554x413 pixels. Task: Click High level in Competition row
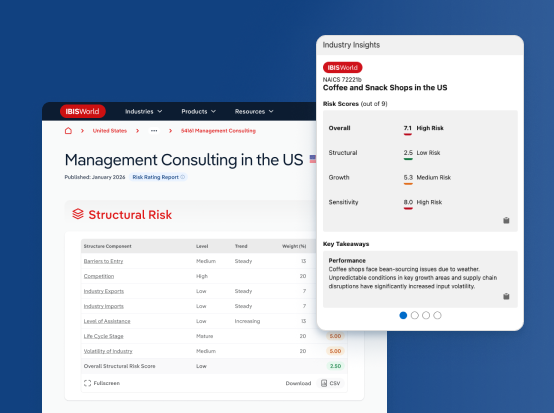click(x=202, y=276)
